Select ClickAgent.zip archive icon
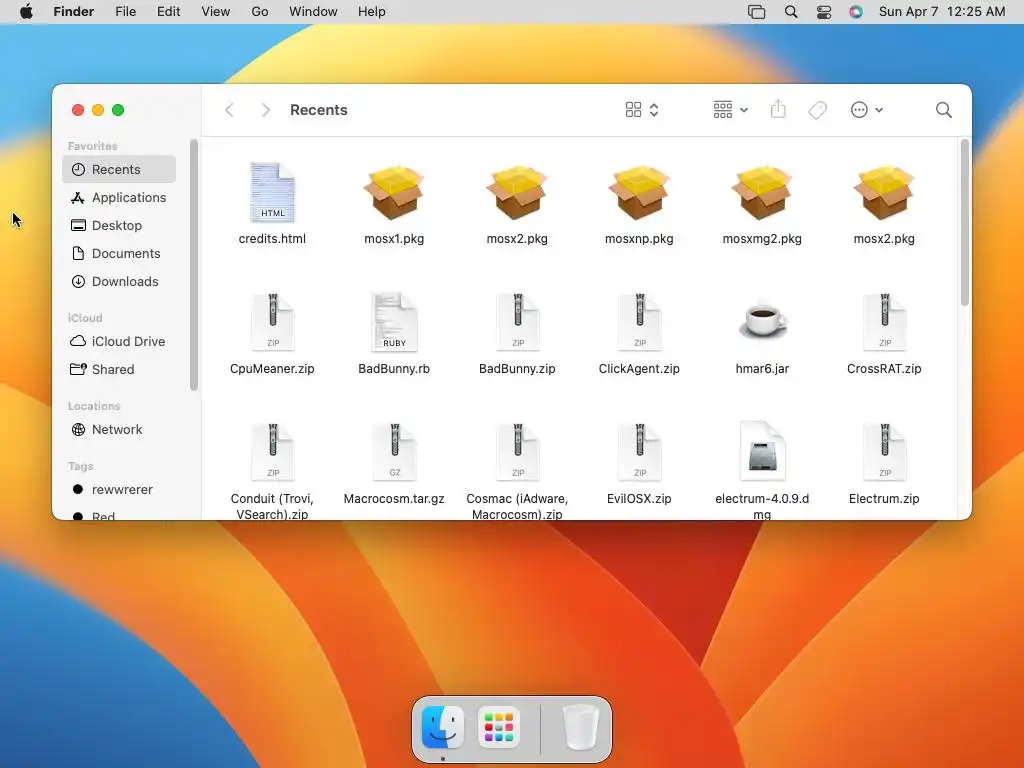The height and width of the screenshot is (768, 1024). pos(639,323)
